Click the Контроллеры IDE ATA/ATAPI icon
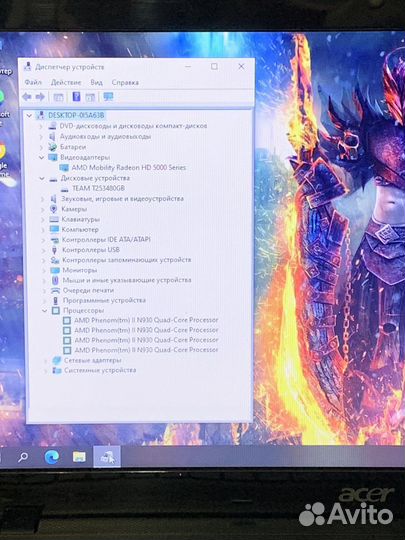The height and width of the screenshot is (540, 405). click(54, 240)
